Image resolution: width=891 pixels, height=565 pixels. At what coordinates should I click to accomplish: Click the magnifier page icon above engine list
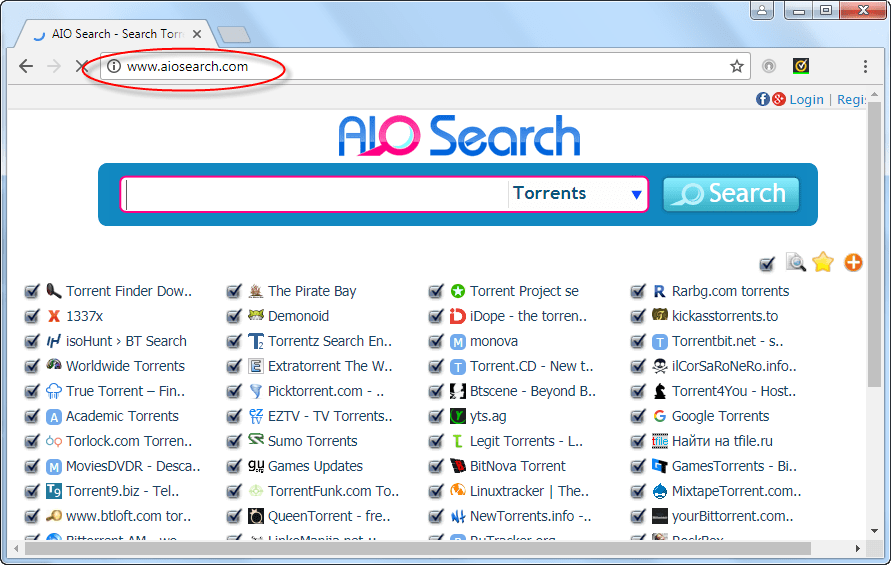coord(796,263)
